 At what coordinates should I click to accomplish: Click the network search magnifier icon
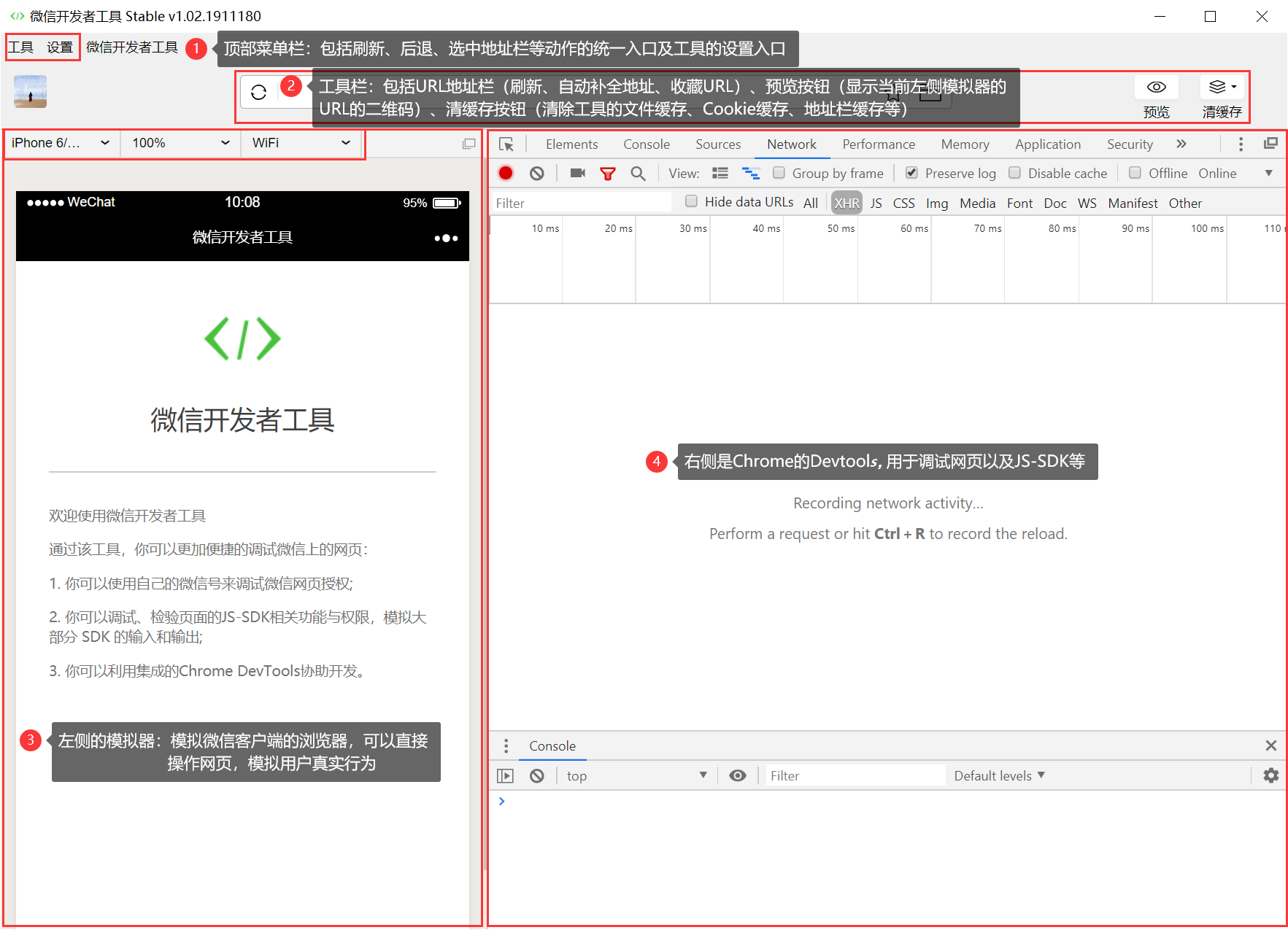click(638, 174)
